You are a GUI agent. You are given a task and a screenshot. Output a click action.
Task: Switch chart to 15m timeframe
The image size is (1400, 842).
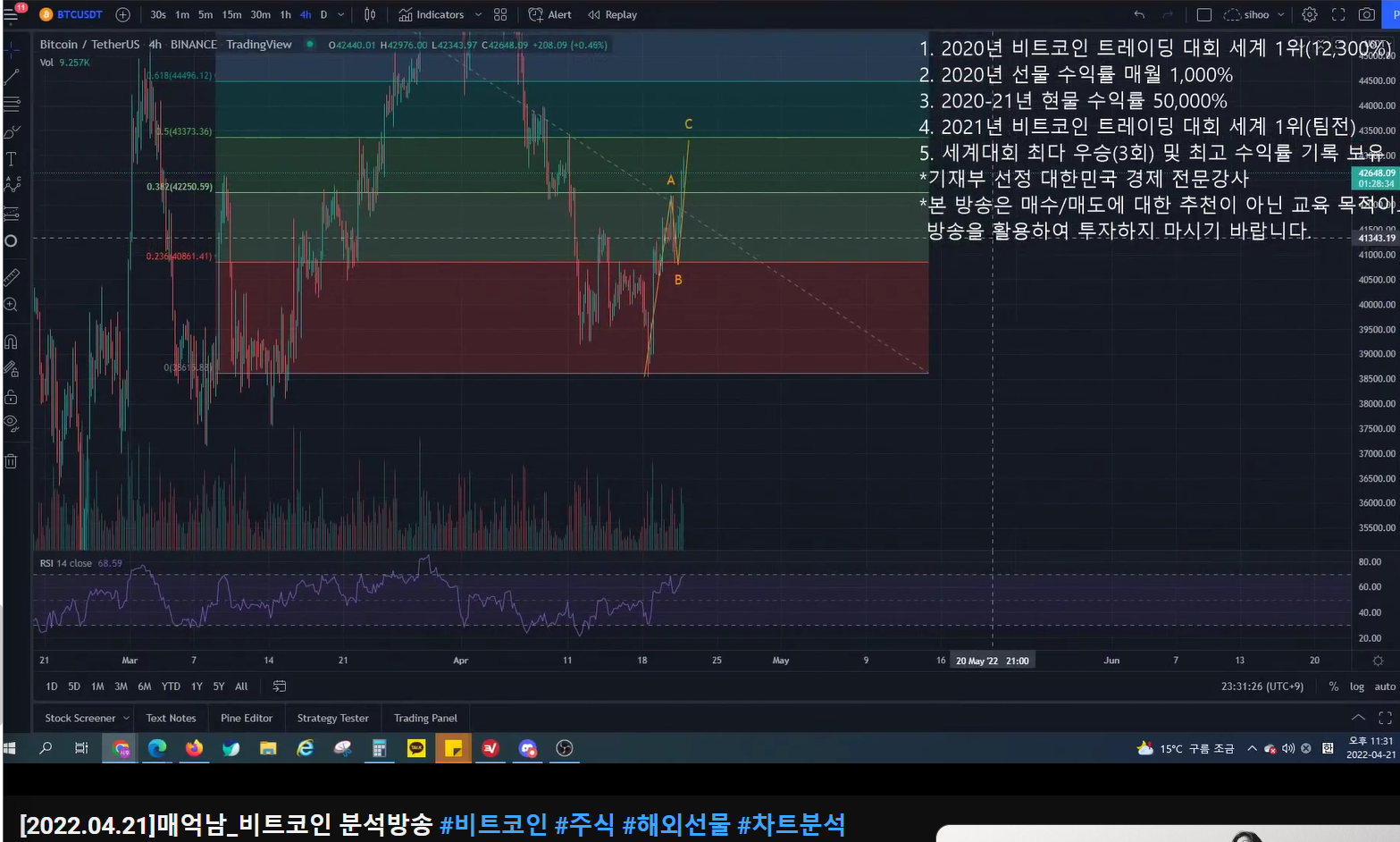pos(231,14)
